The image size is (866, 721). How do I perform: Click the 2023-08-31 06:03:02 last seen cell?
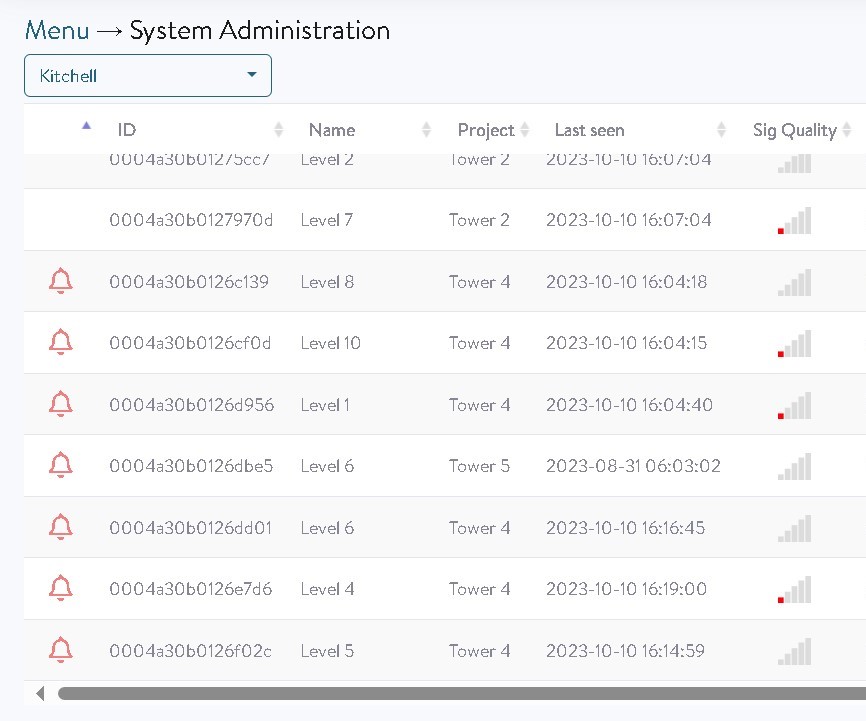click(633, 466)
